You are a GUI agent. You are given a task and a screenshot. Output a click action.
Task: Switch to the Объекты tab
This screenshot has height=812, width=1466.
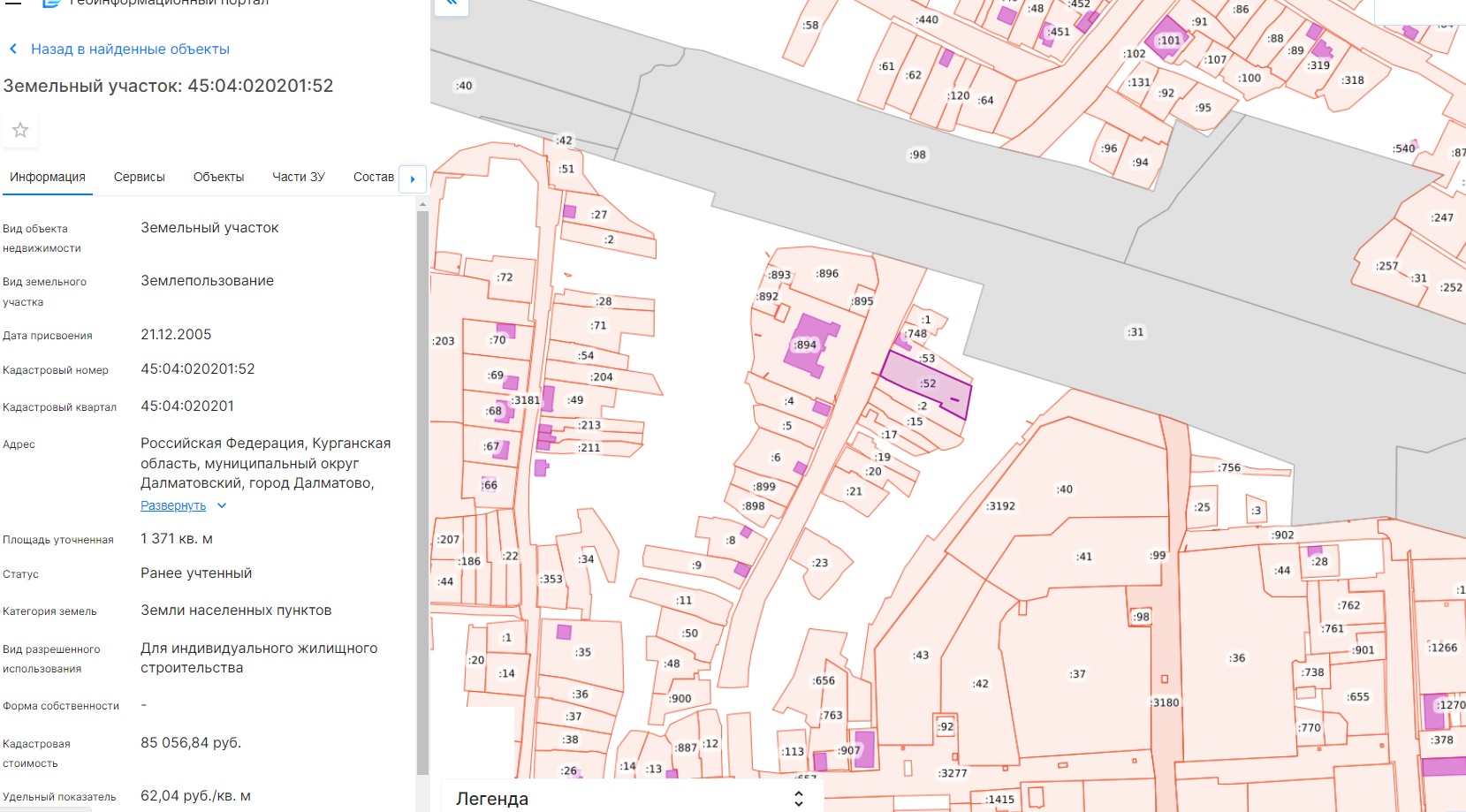point(218,177)
